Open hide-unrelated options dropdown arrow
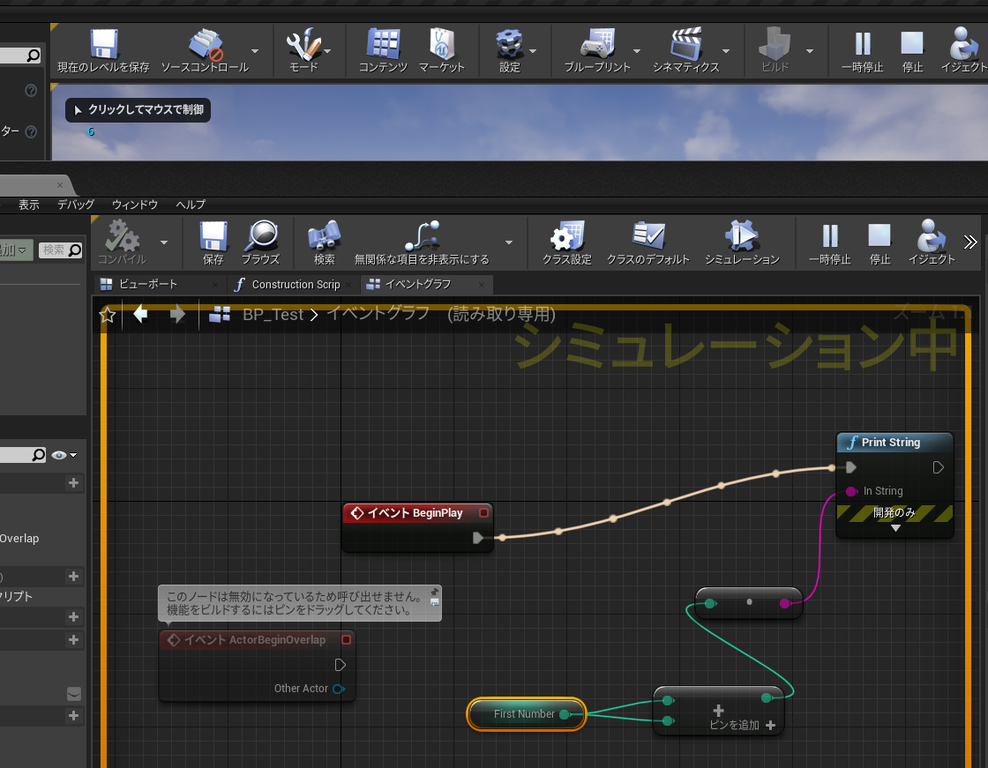988x768 pixels. coord(508,243)
